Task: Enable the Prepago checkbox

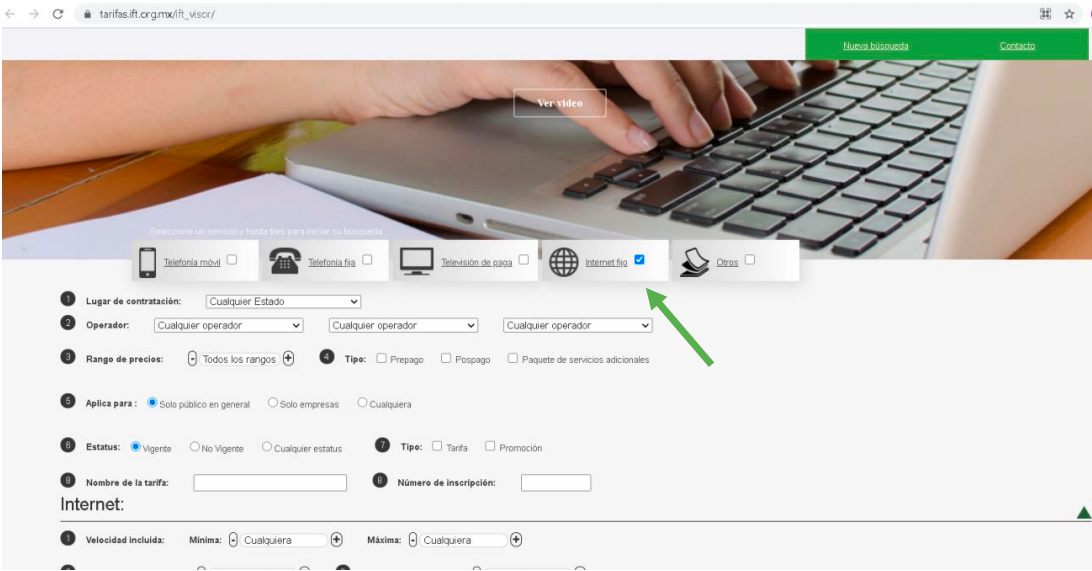Action: click(382, 360)
